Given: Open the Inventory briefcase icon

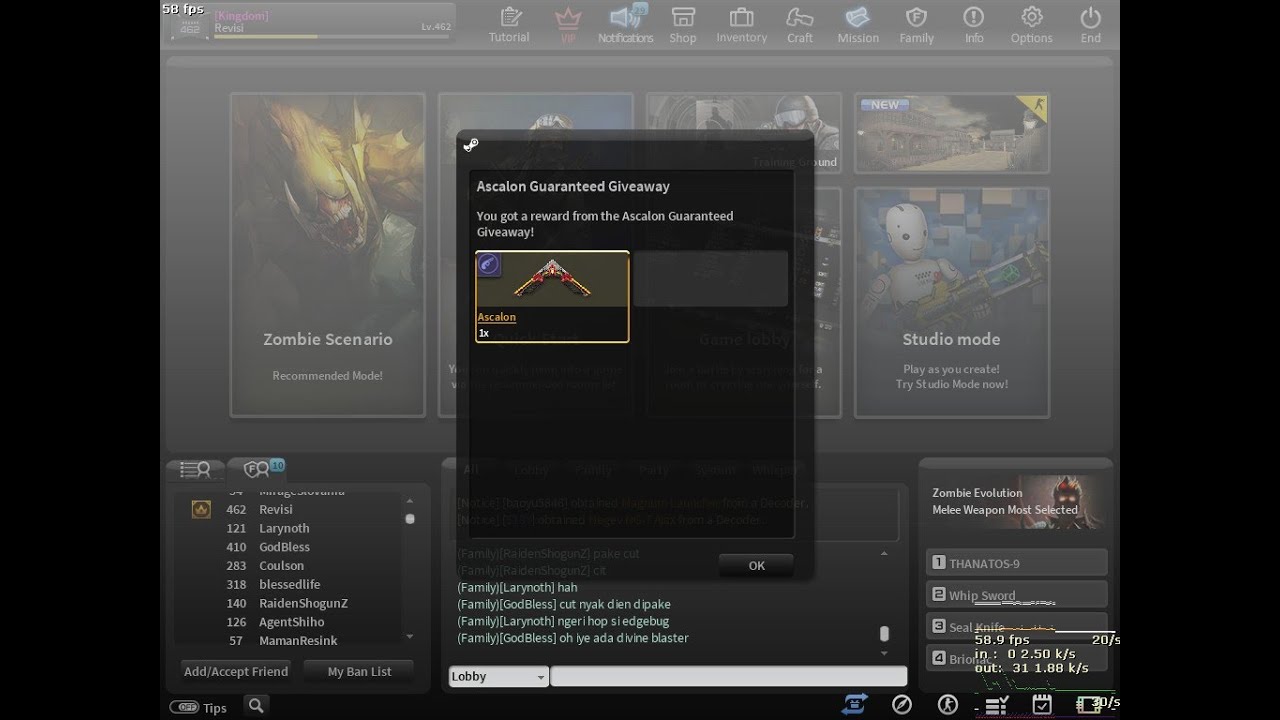Looking at the screenshot, I should click(741, 17).
